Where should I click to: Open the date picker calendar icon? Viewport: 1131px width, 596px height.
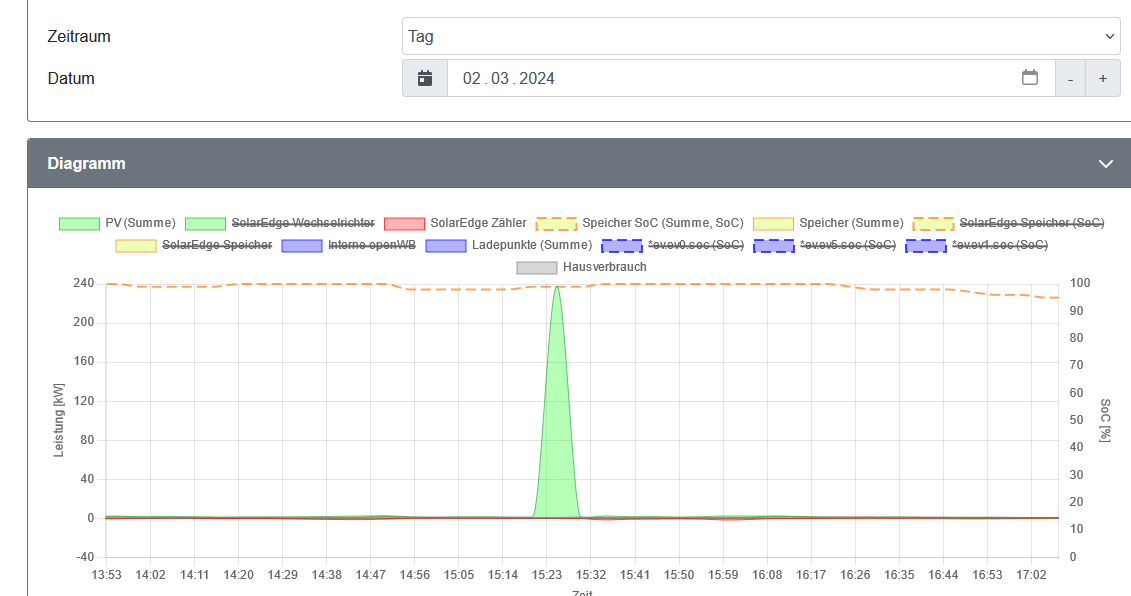pyautogui.click(x=1029, y=78)
